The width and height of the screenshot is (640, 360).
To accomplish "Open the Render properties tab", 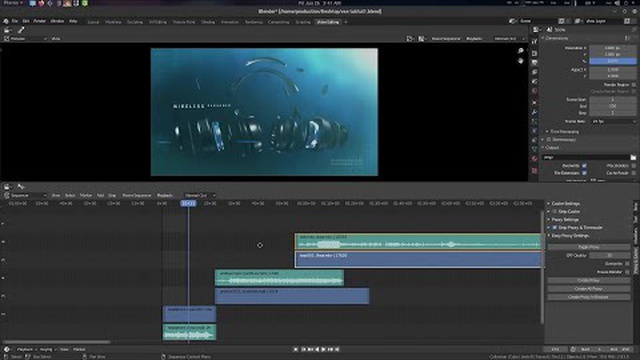I will tap(534, 53).
